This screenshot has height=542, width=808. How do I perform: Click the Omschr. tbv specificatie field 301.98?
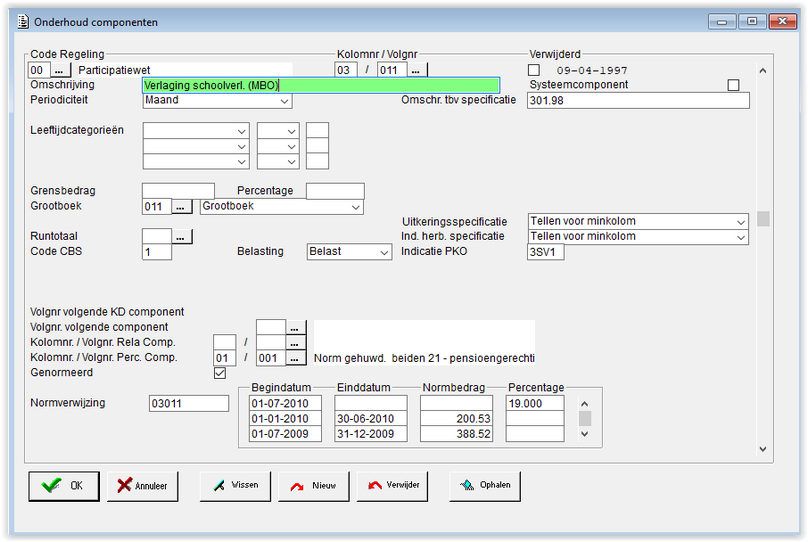click(x=638, y=100)
